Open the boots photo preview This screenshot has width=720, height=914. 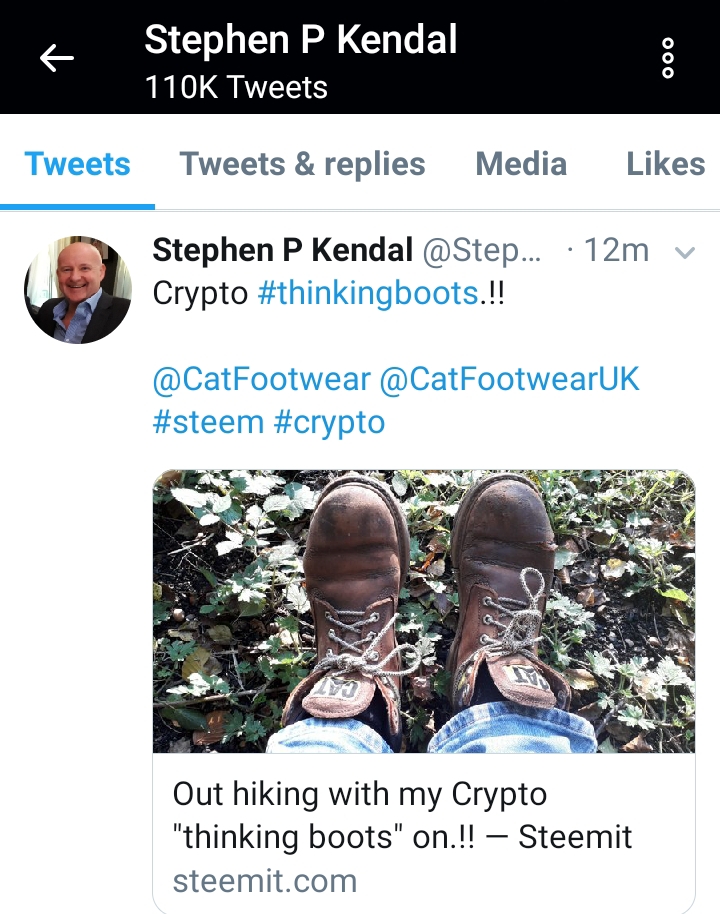point(424,611)
